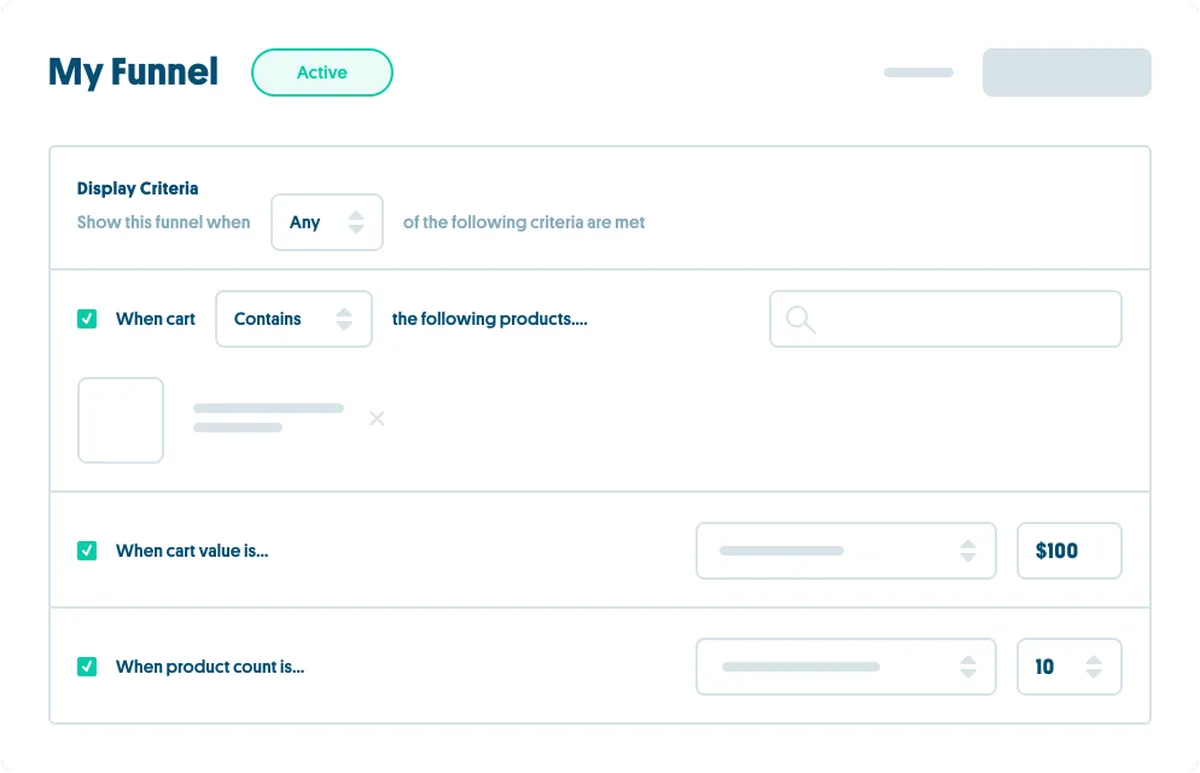Click the magnifying glass search icon
This screenshot has height=773, width=1200.
800,320
